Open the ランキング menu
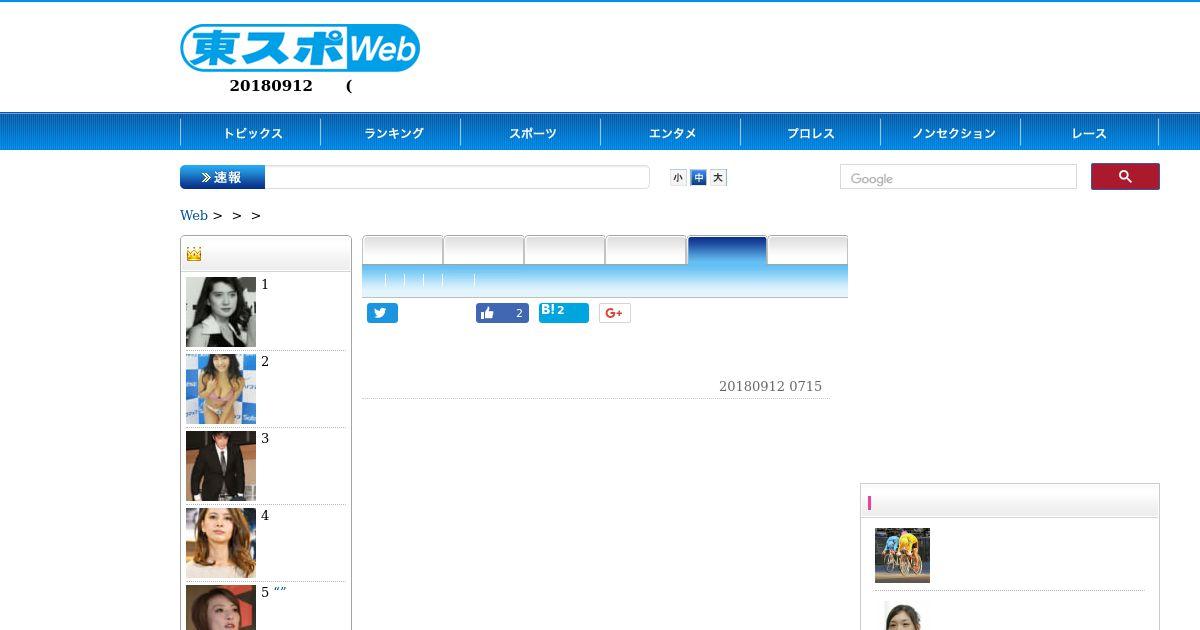This screenshot has width=1200, height=630. (391, 133)
